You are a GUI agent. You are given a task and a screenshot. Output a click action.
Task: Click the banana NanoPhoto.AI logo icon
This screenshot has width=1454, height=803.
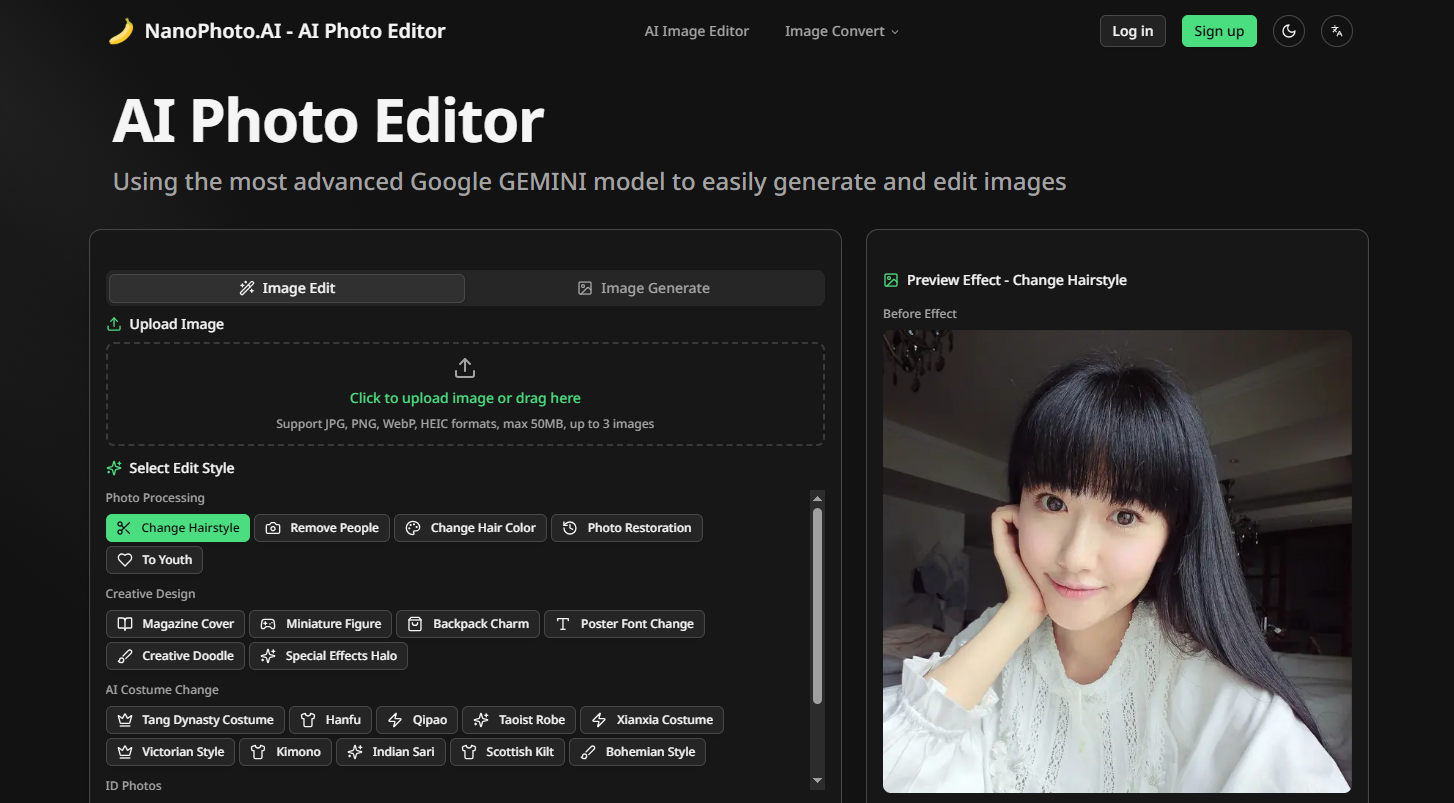pyautogui.click(x=118, y=30)
